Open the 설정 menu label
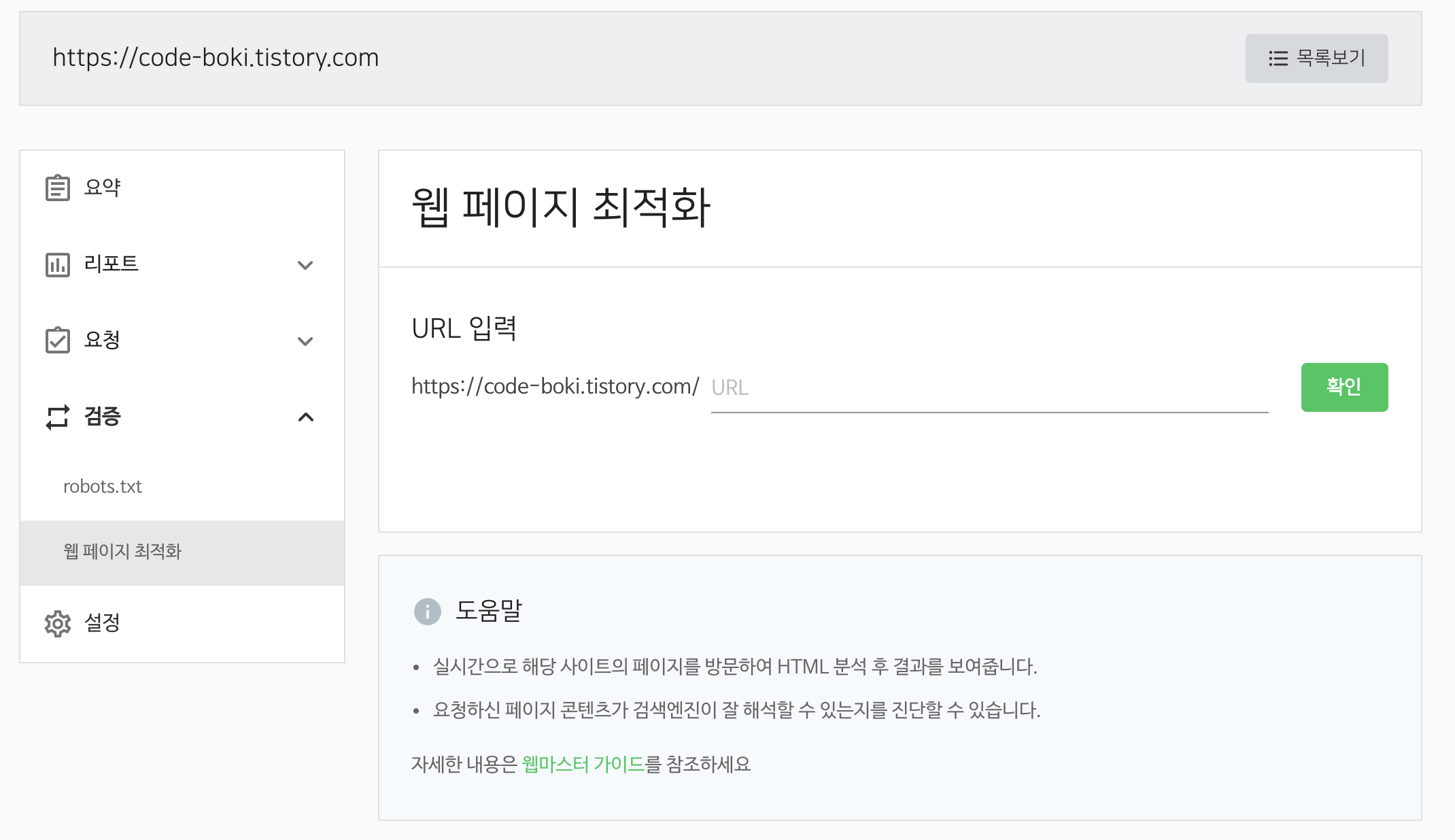The image size is (1455, 840). click(x=102, y=623)
